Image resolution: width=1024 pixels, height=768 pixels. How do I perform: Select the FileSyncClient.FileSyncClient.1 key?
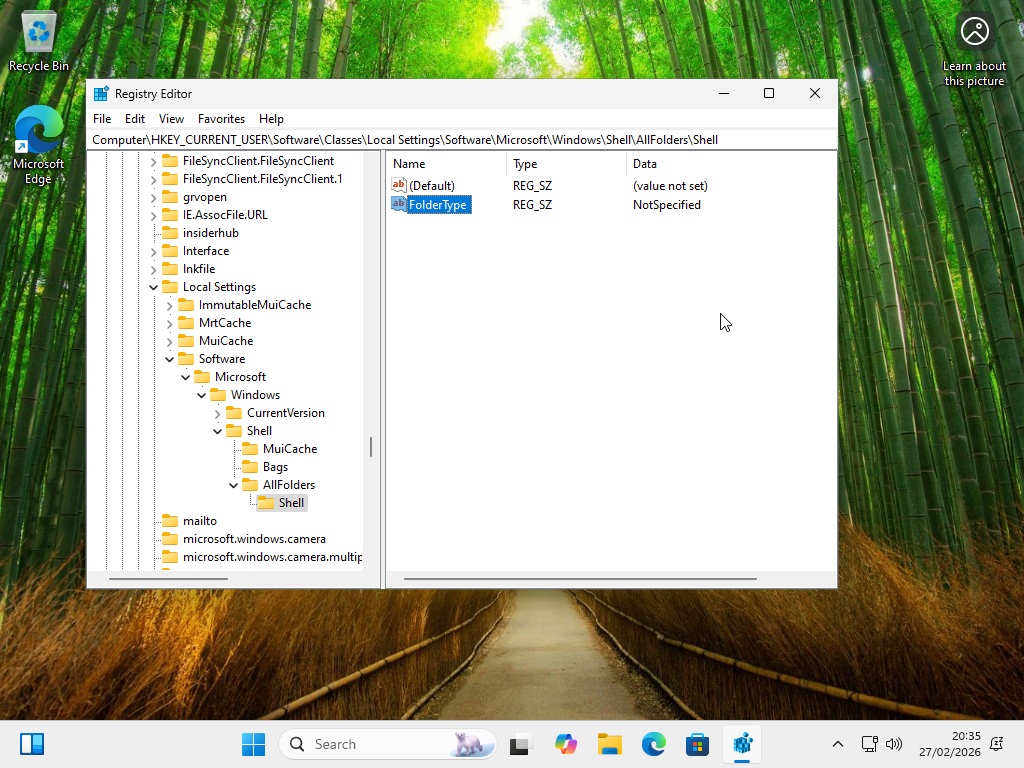pyautogui.click(x=263, y=179)
